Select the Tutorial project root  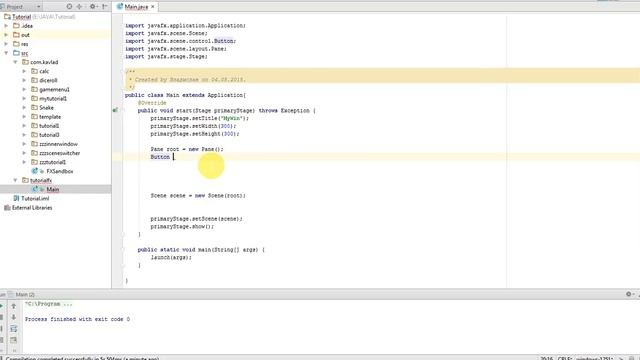(x=21, y=17)
